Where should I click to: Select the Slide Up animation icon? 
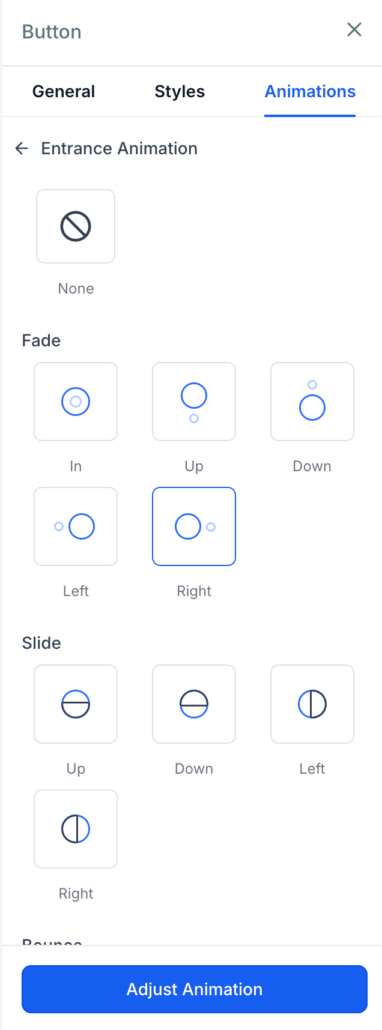75,704
